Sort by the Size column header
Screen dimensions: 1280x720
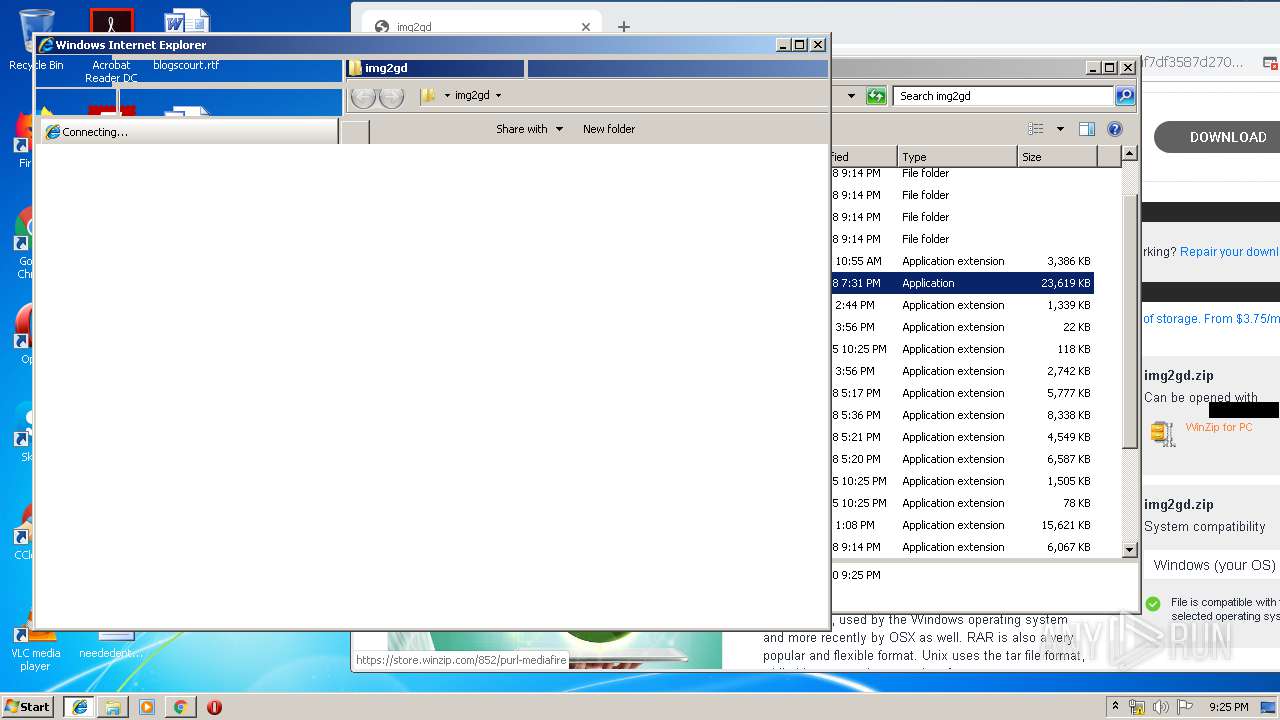[x=1057, y=157]
